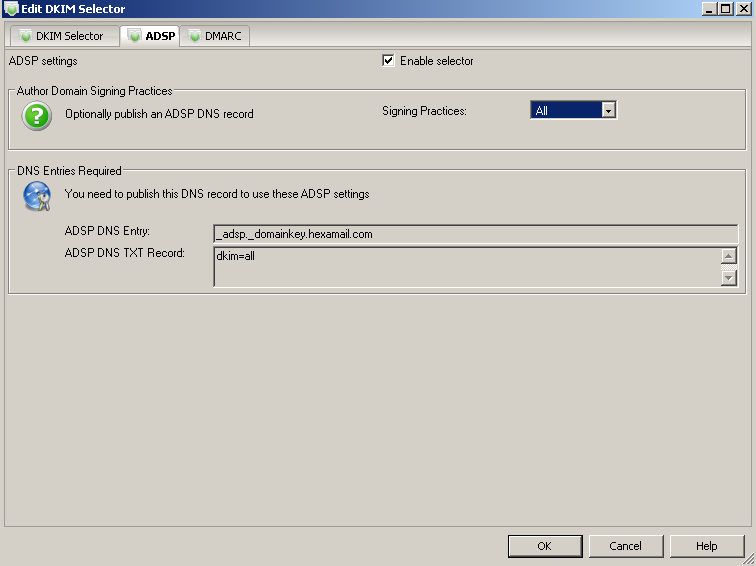This screenshot has height=566, width=756.
Task: Open Help for this dialog
Action: click(x=706, y=546)
